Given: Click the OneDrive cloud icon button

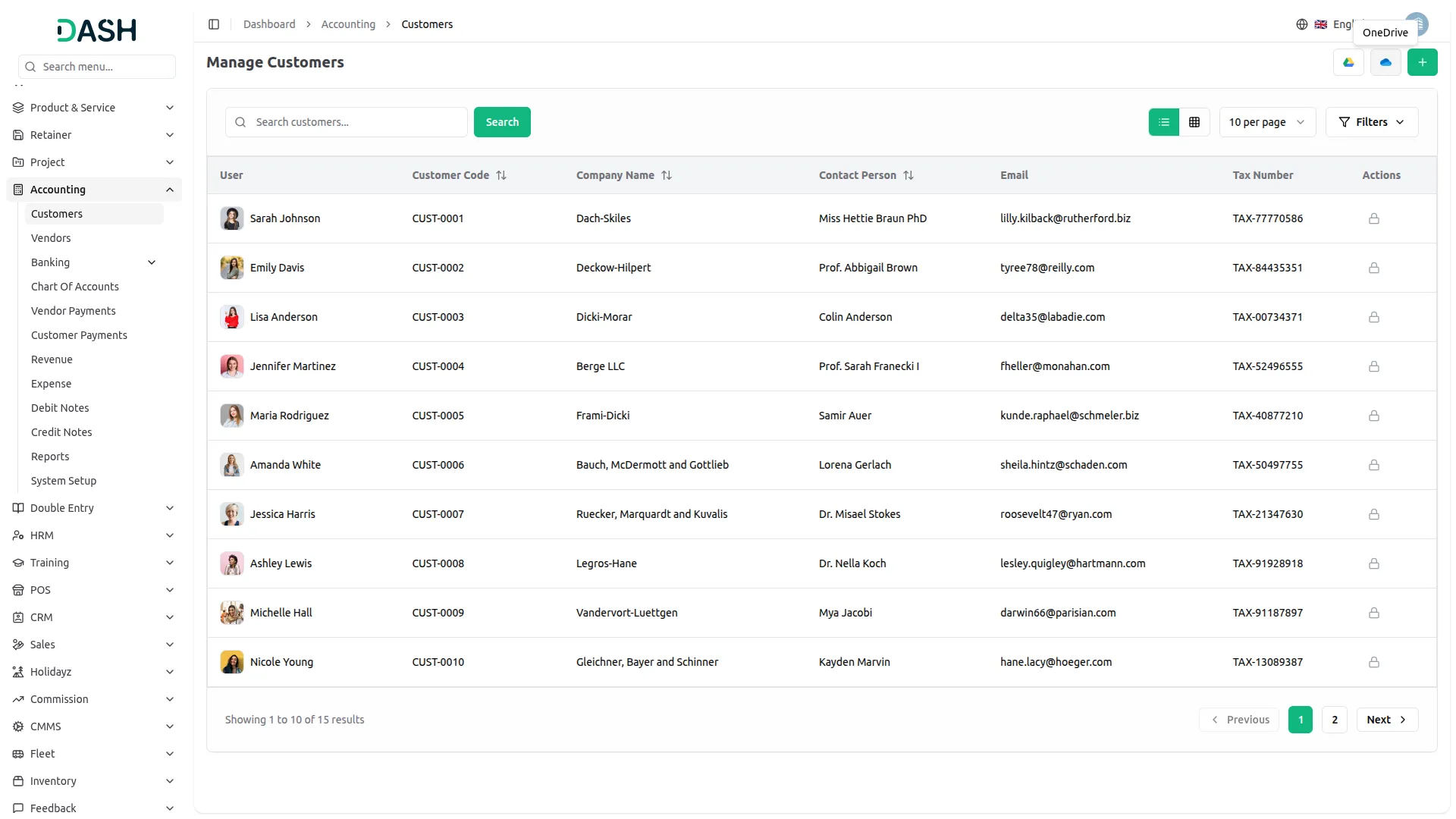Looking at the screenshot, I should 1385,62.
